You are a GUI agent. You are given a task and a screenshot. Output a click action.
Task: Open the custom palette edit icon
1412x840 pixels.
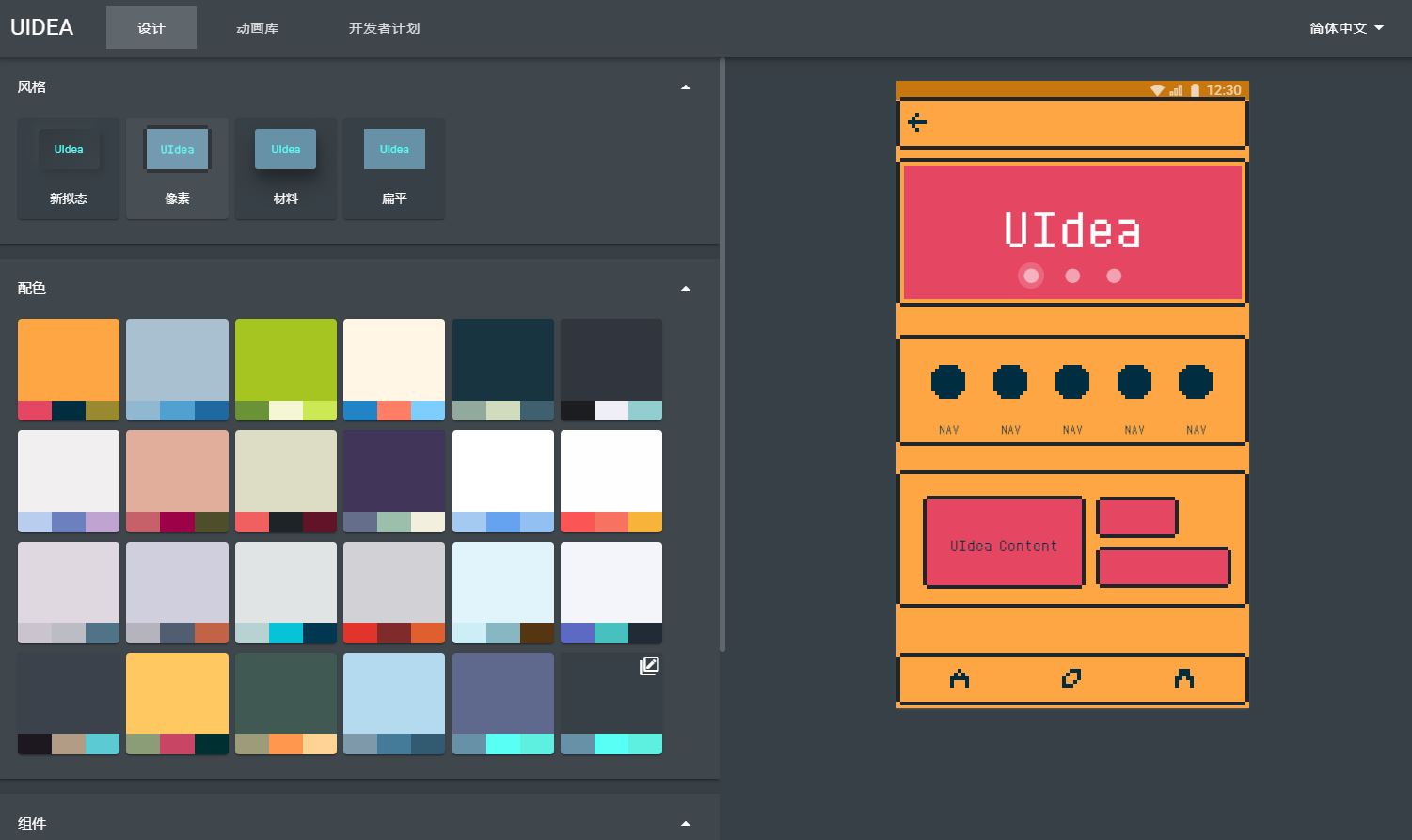(x=649, y=666)
